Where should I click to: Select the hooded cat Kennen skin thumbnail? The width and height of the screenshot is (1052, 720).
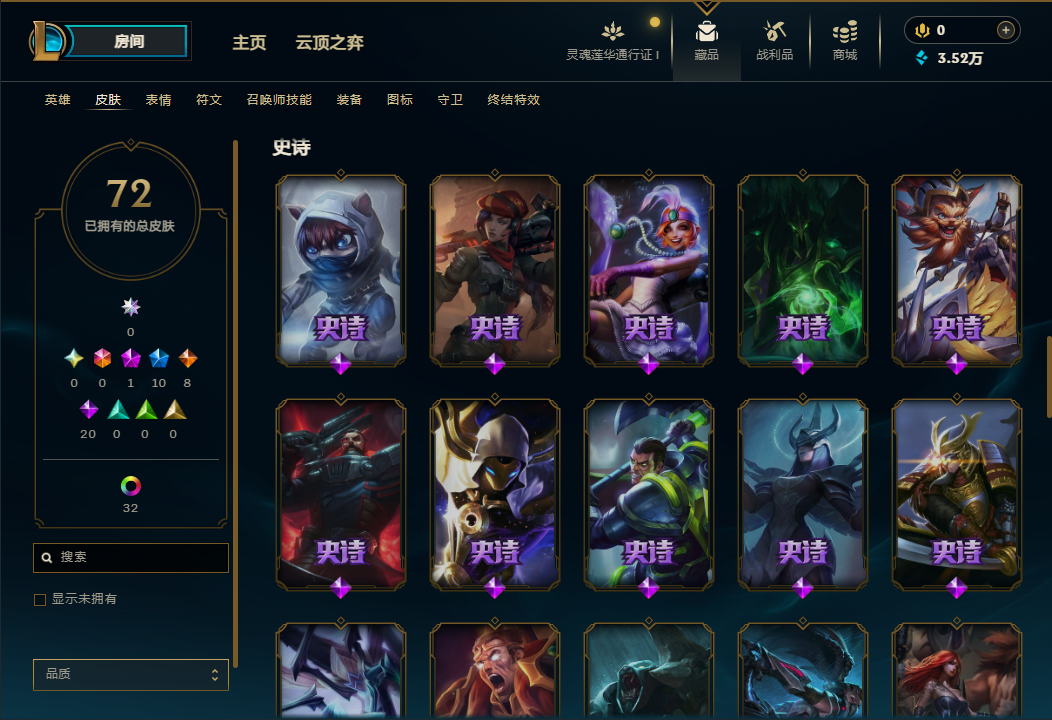pos(341,270)
